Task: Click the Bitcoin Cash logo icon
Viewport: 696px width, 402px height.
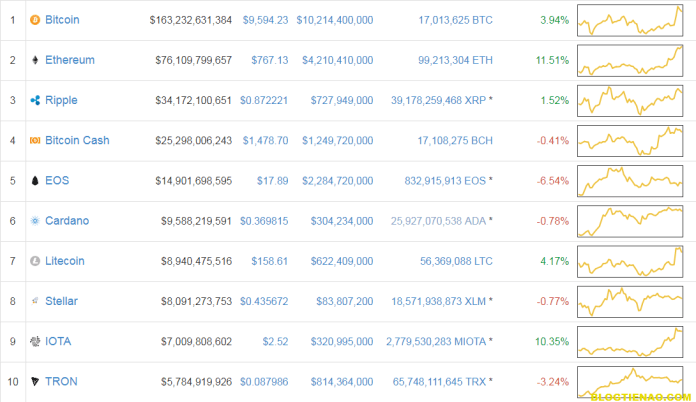Action: coord(35,140)
